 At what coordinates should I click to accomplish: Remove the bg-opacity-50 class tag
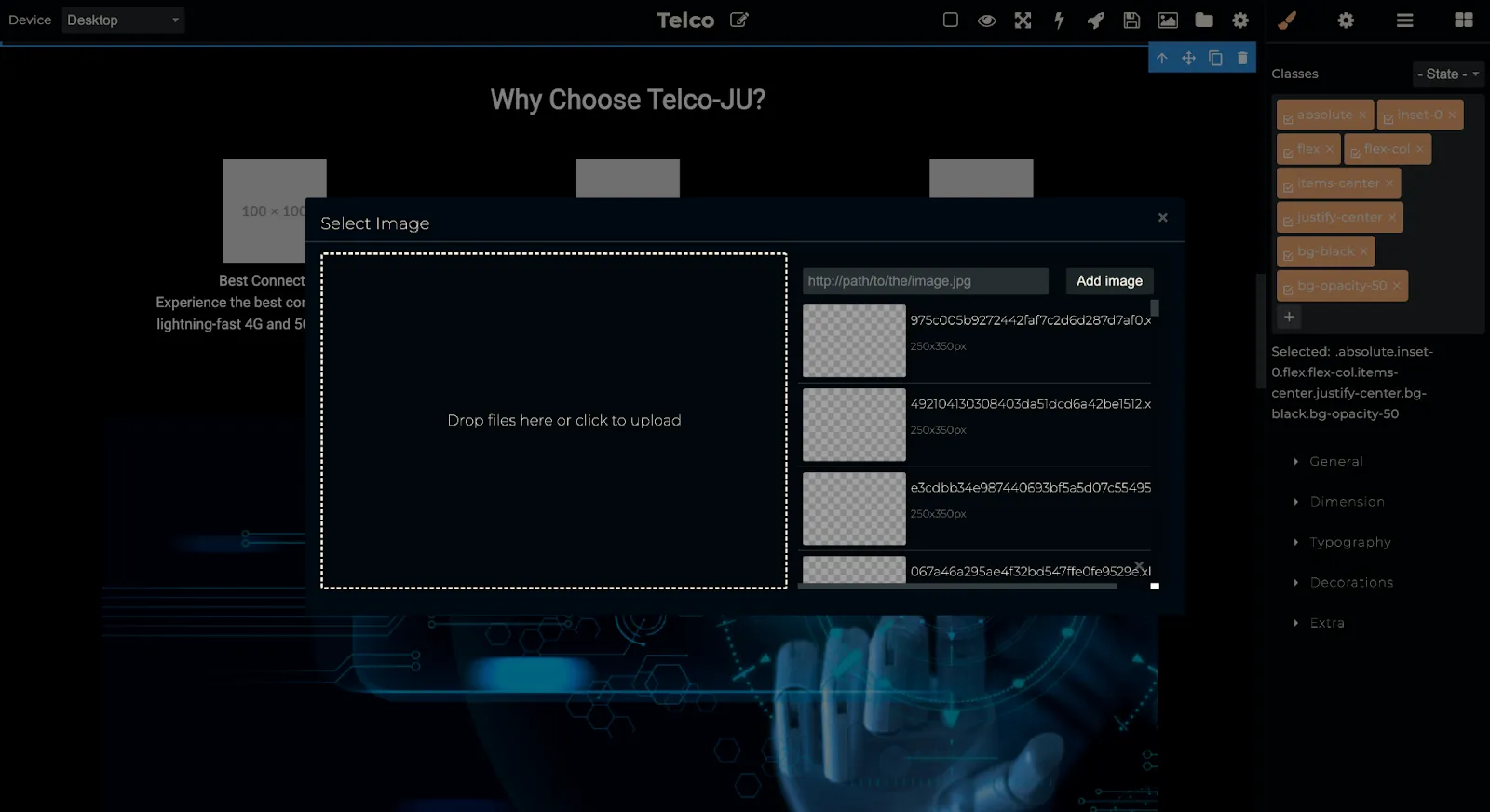[x=1396, y=286]
